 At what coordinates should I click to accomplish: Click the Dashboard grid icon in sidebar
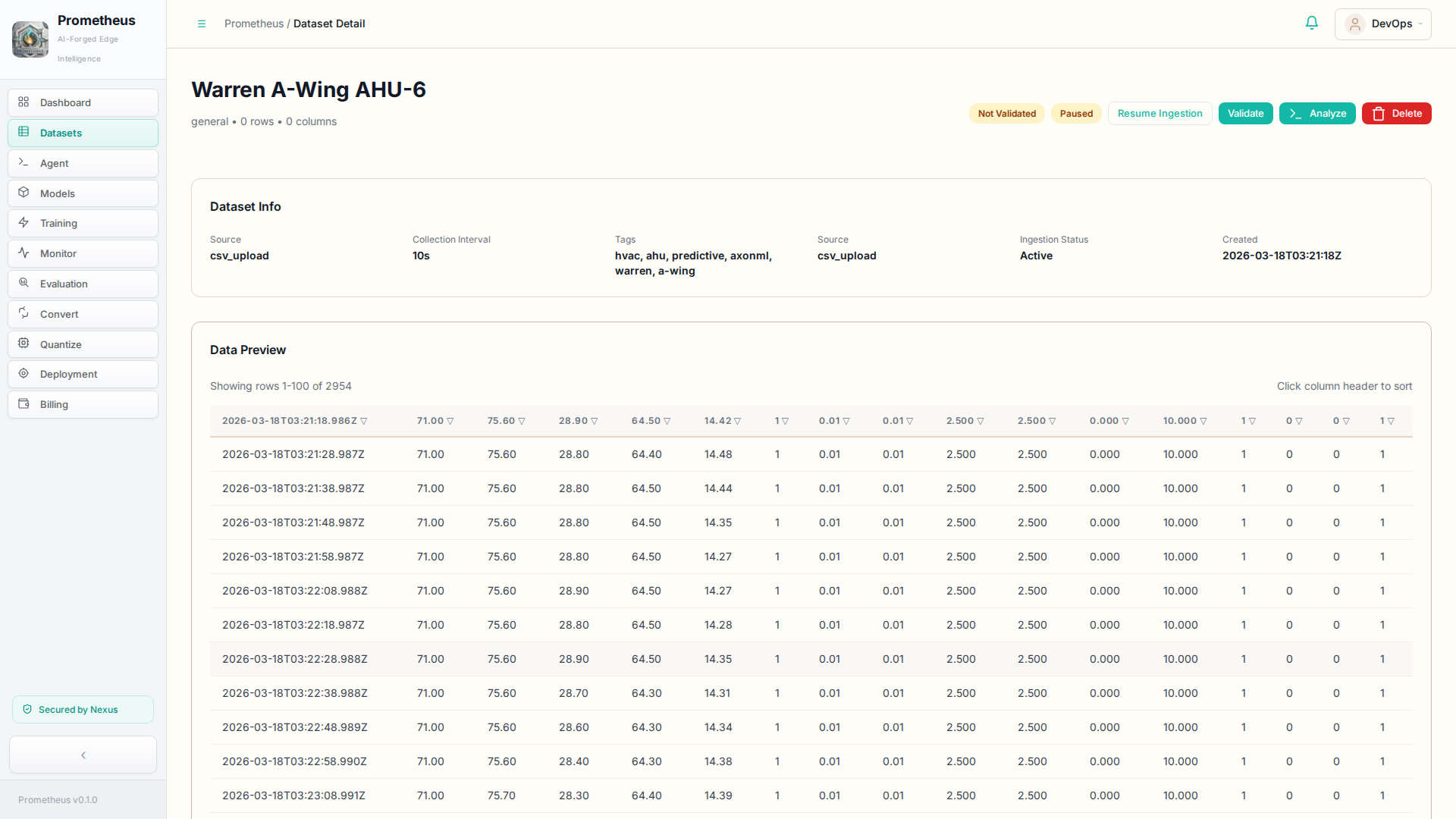point(24,102)
